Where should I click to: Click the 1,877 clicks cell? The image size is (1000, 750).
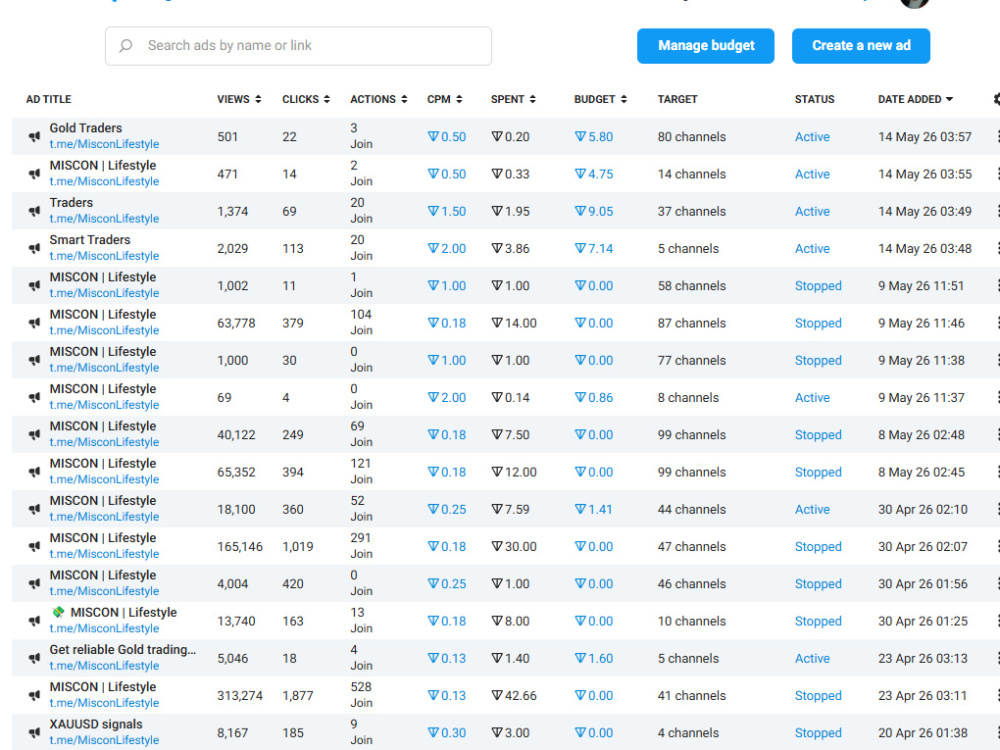[x=298, y=695]
